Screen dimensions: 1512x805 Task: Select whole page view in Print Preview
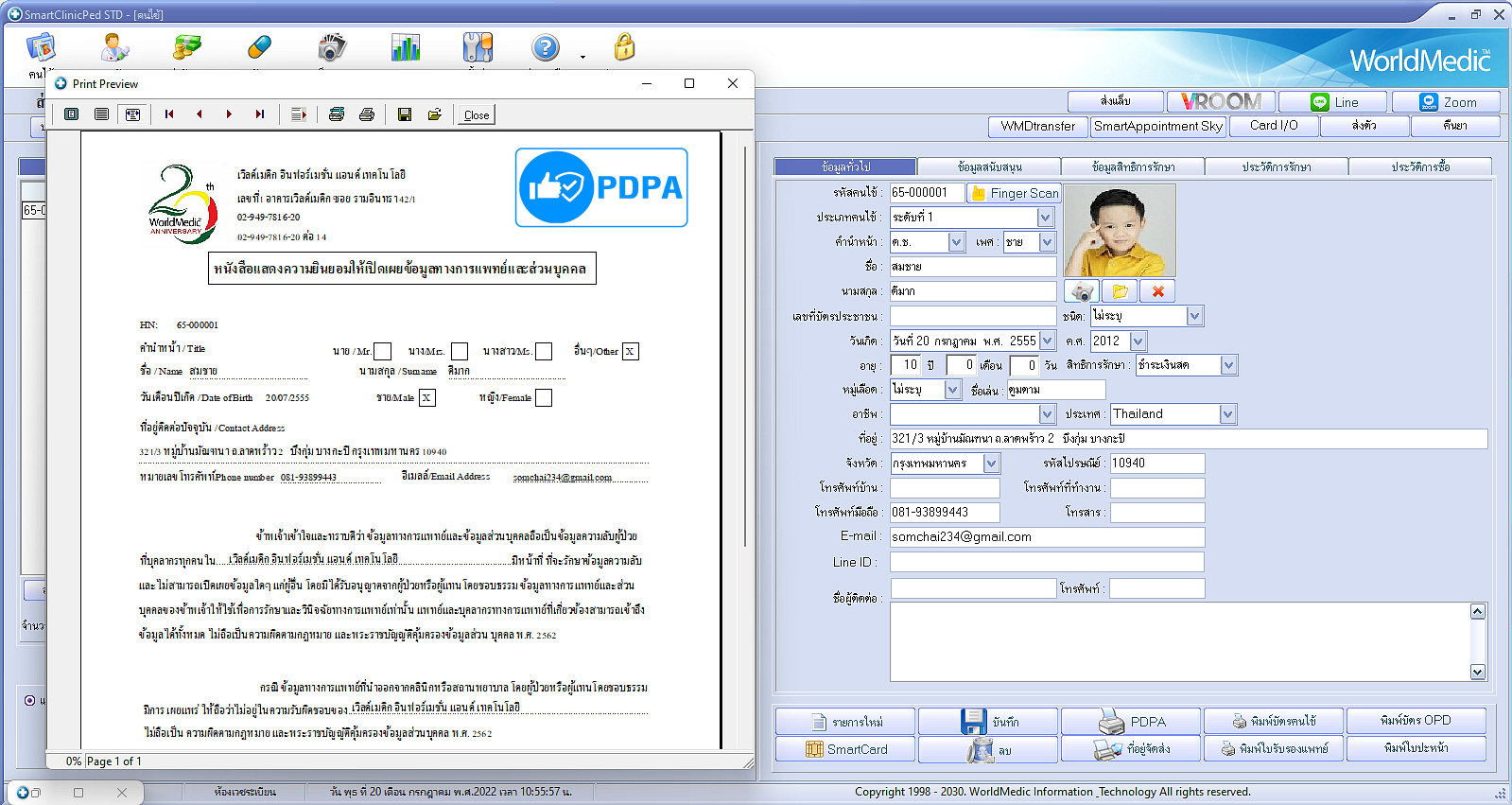click(72, 114)
